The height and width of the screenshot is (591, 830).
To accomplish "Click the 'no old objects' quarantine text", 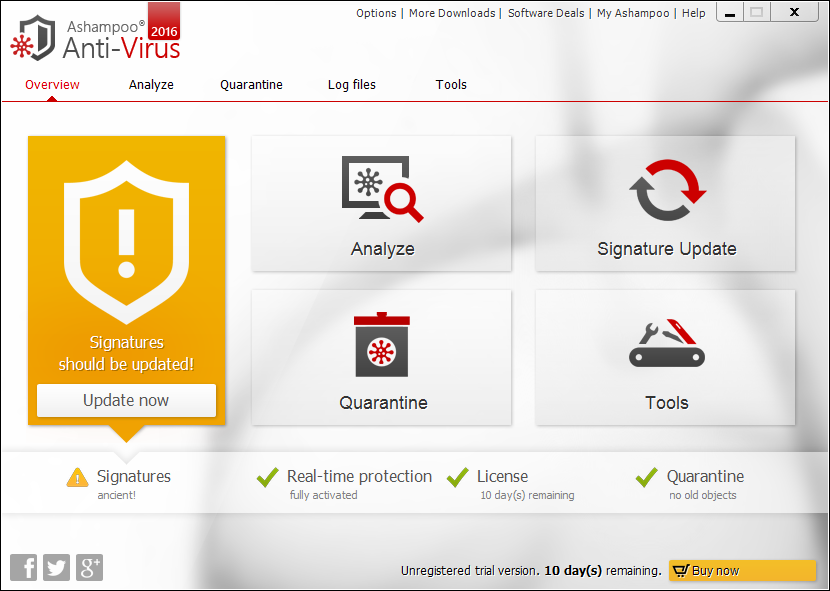I will point(703,495).
